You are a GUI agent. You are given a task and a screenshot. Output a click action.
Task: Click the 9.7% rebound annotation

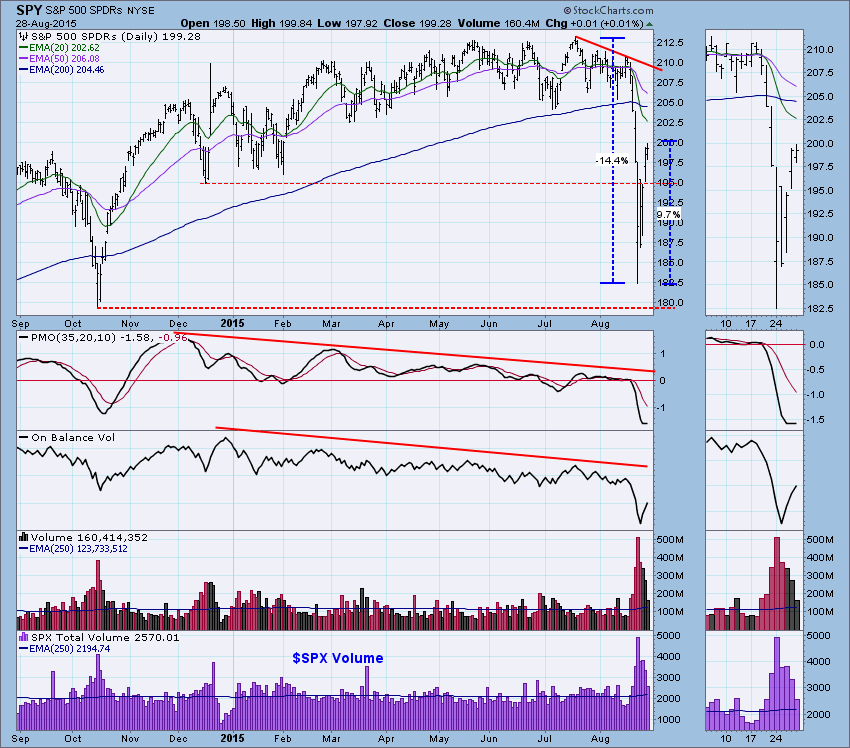coord(668,215)
